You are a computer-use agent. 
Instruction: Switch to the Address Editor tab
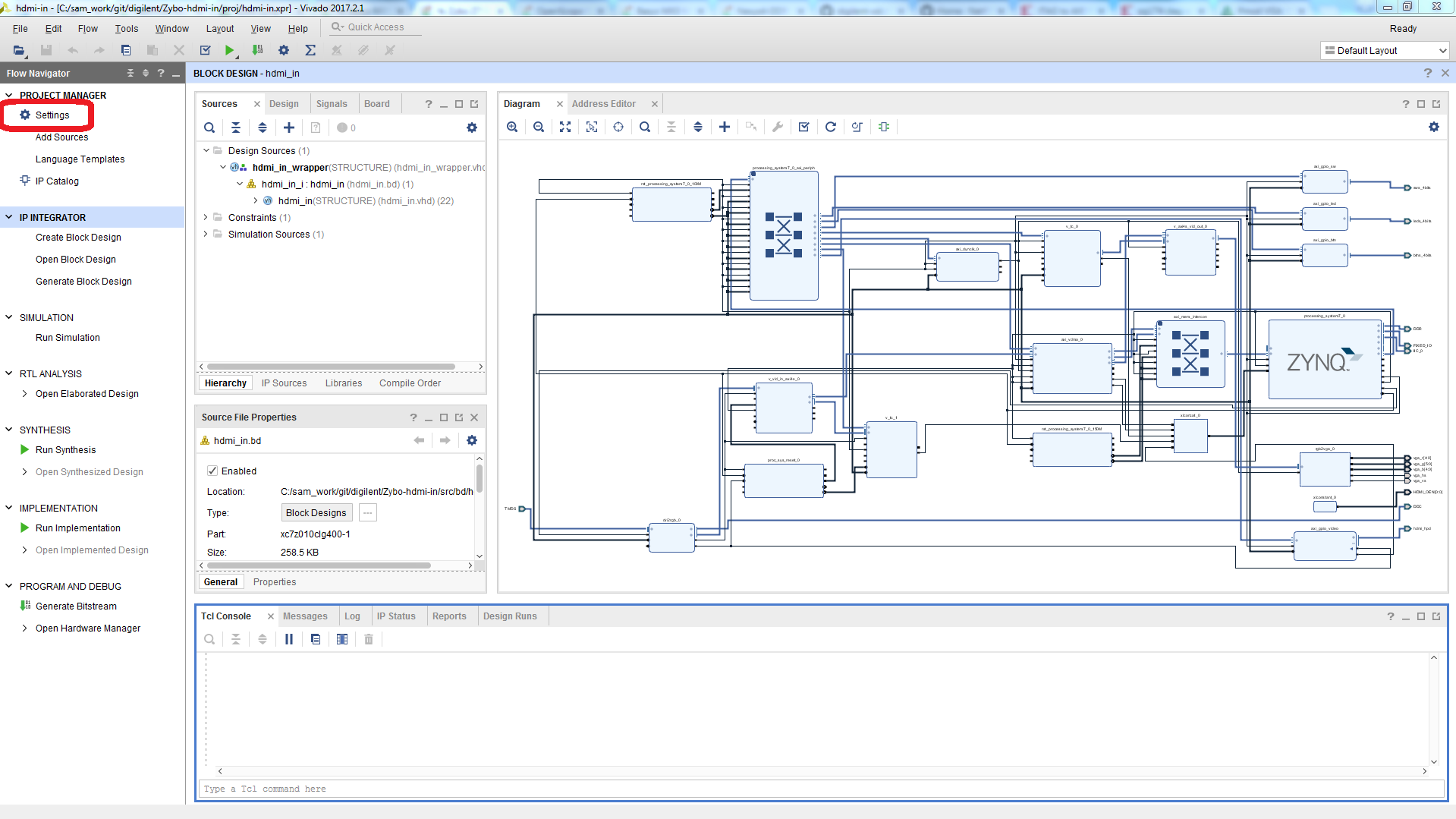coord(604,104)
